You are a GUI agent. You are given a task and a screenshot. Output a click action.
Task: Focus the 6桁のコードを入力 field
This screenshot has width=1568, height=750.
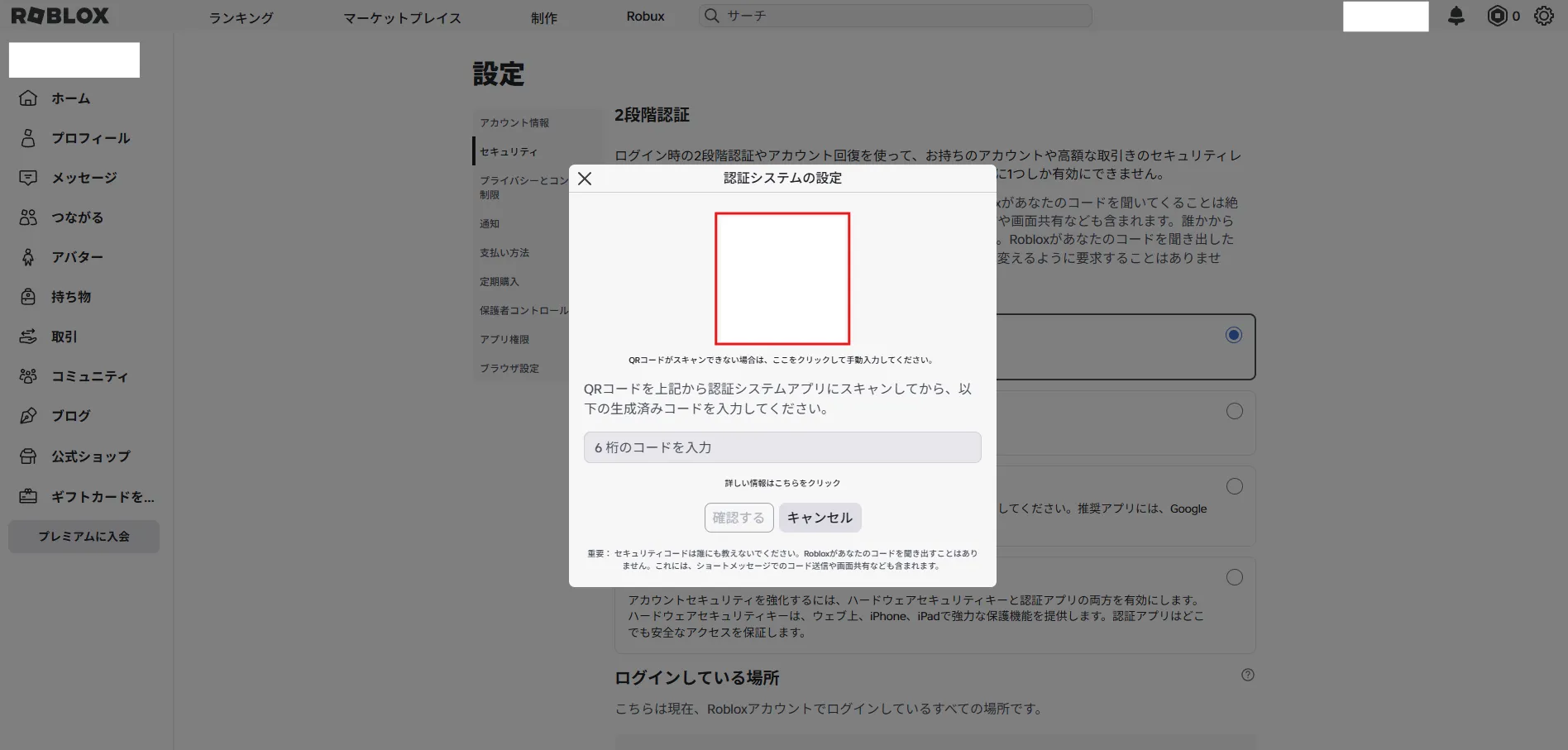tap(782, 447)
